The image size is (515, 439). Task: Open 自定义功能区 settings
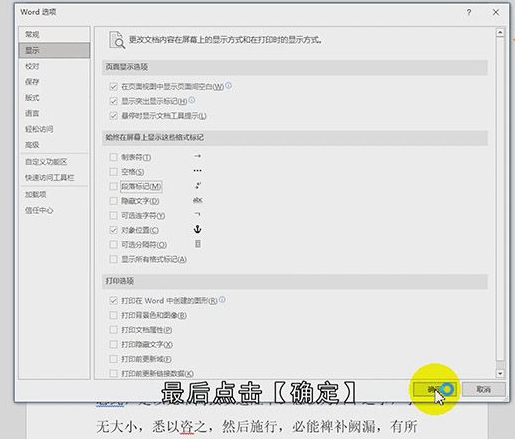coord(54,162)
